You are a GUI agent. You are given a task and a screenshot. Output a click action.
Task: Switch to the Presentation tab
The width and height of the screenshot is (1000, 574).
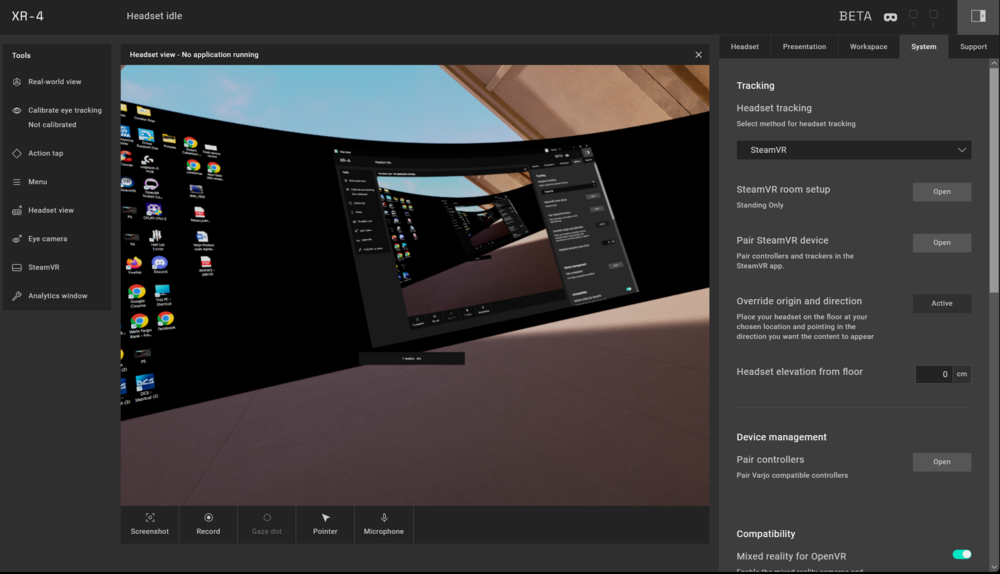(x=804, y=47)
